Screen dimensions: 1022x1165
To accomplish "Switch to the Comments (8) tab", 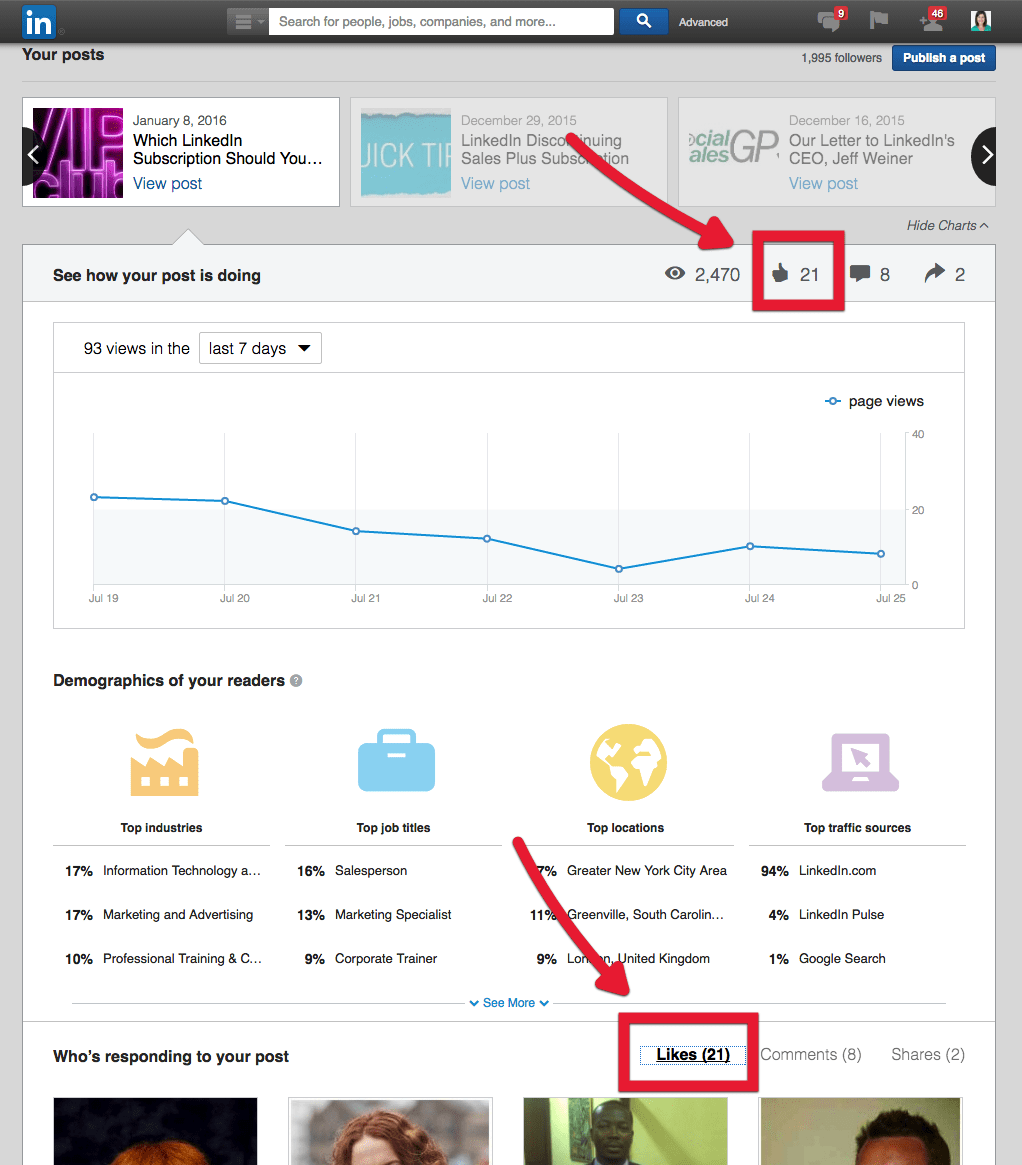I will pyautogui.click(x=811, y=1055).
